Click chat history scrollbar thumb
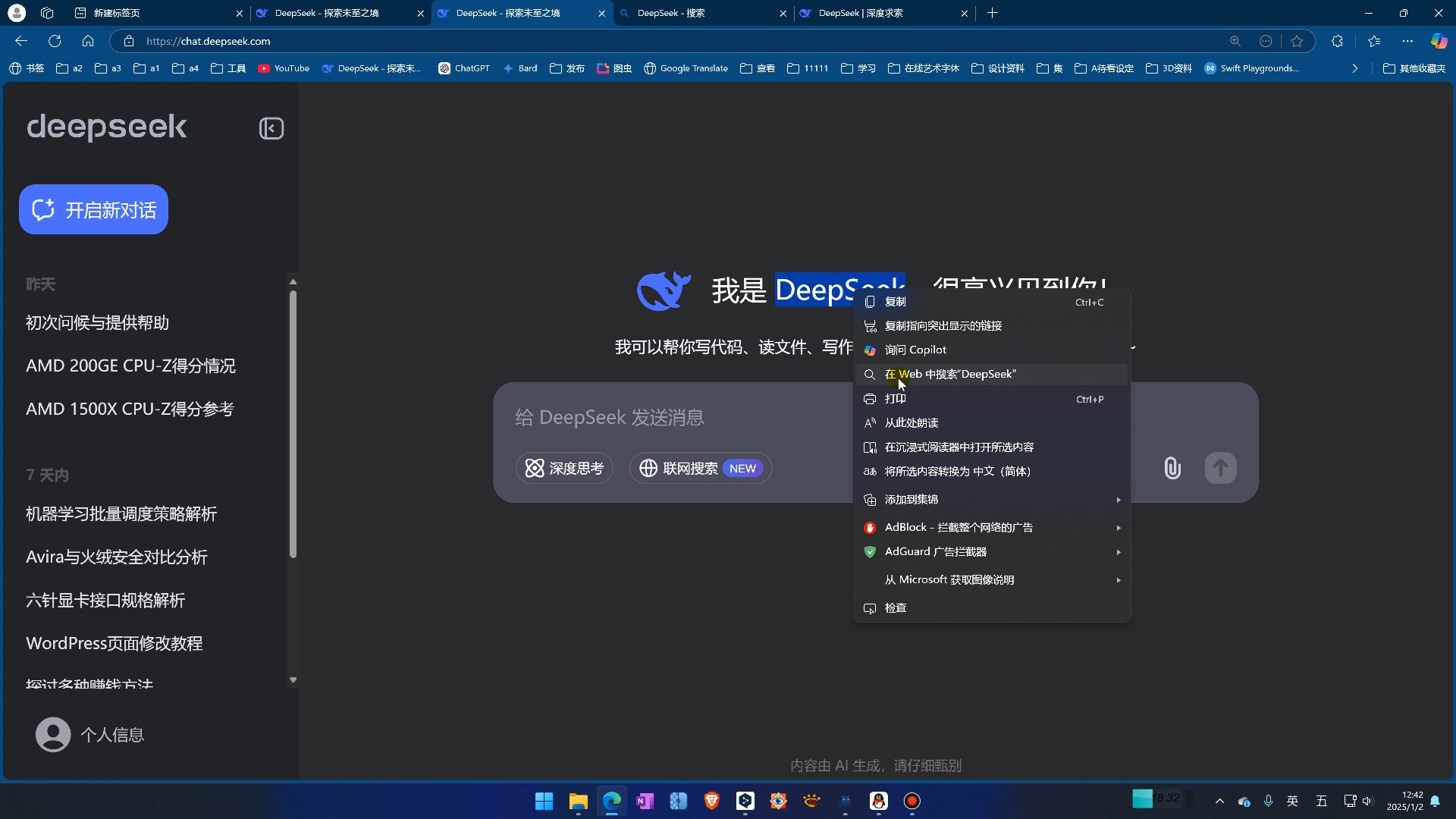 click(x=293, y=425)
